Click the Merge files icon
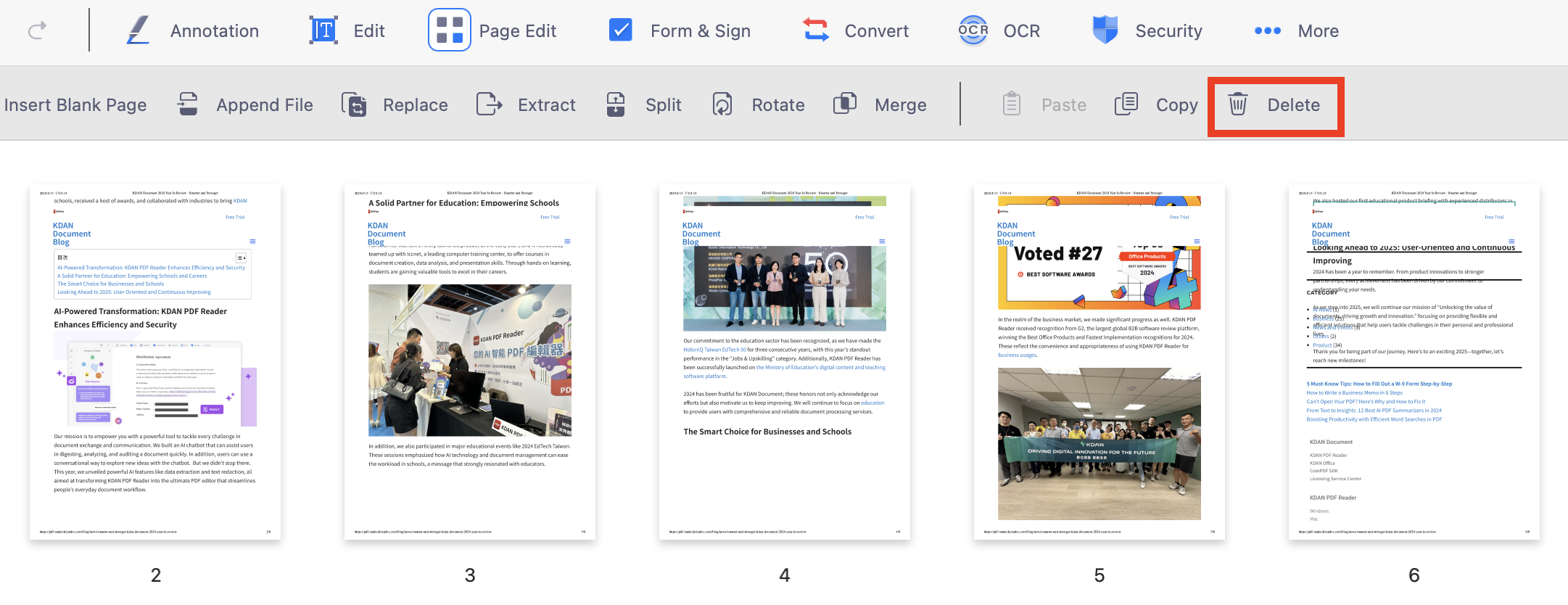Screen dimensions: 1568x605 point(845,104)
